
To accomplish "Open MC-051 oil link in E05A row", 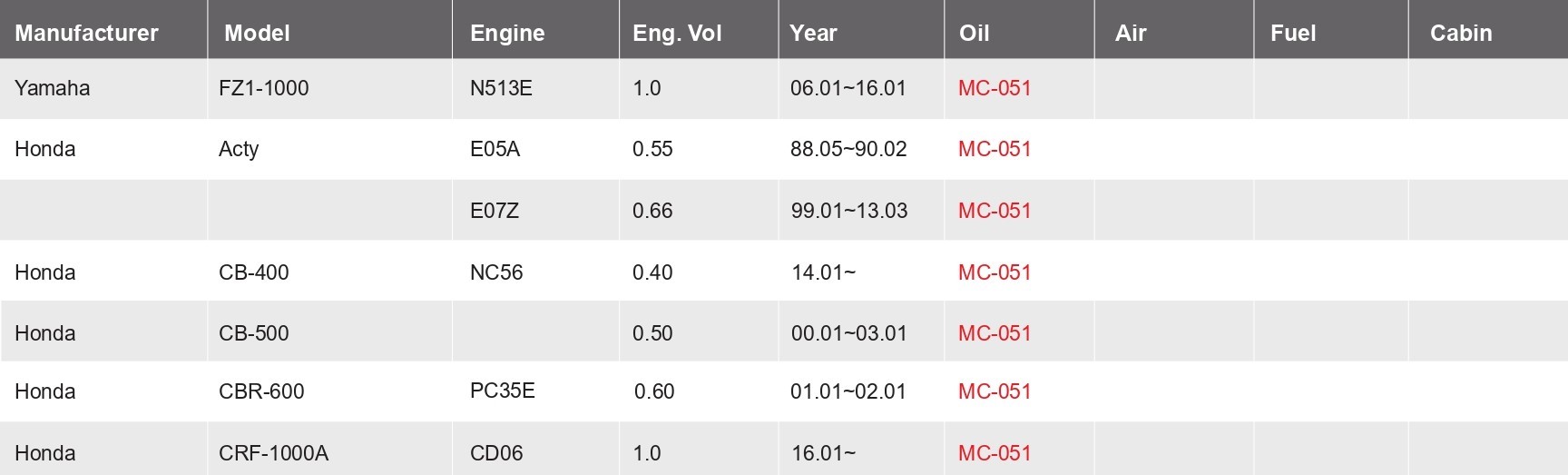I will click(x=995, y=149).
